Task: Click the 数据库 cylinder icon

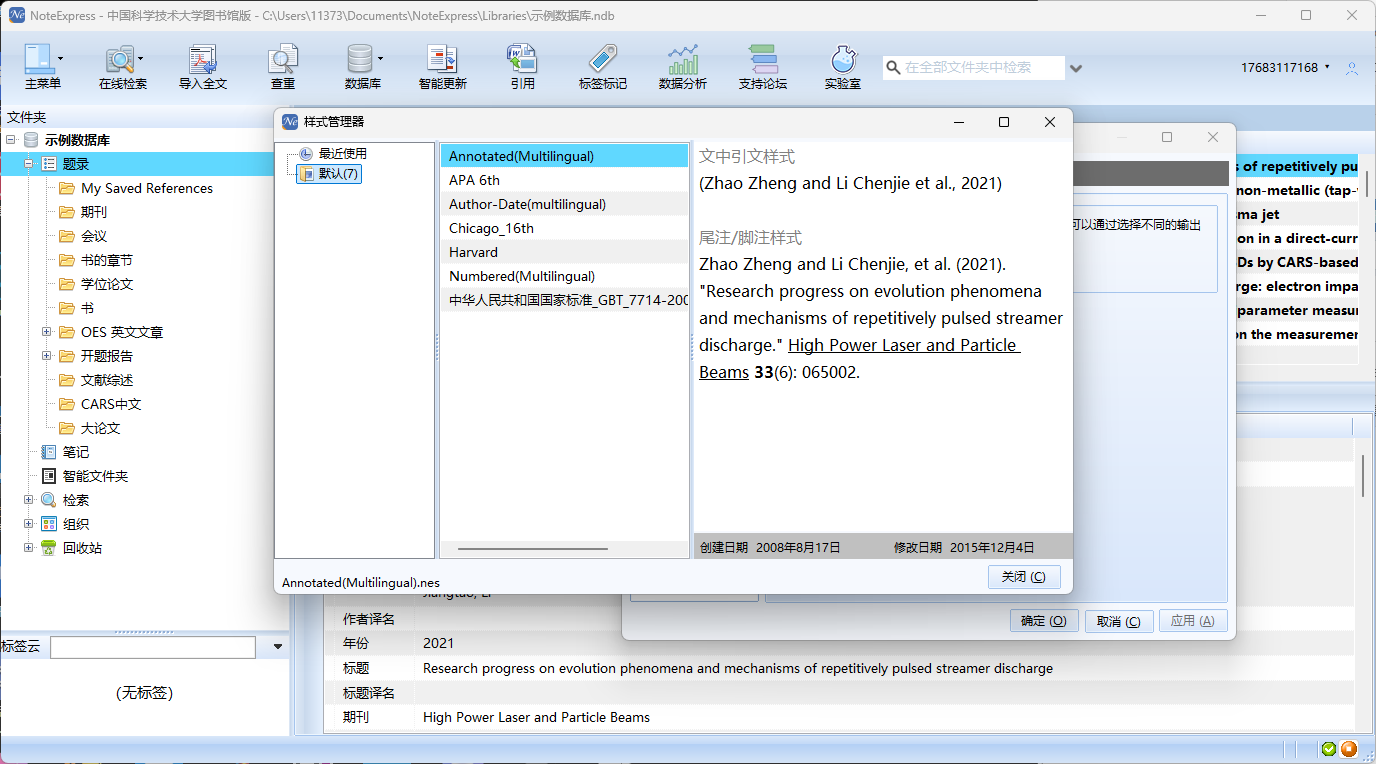Action: 359,58
